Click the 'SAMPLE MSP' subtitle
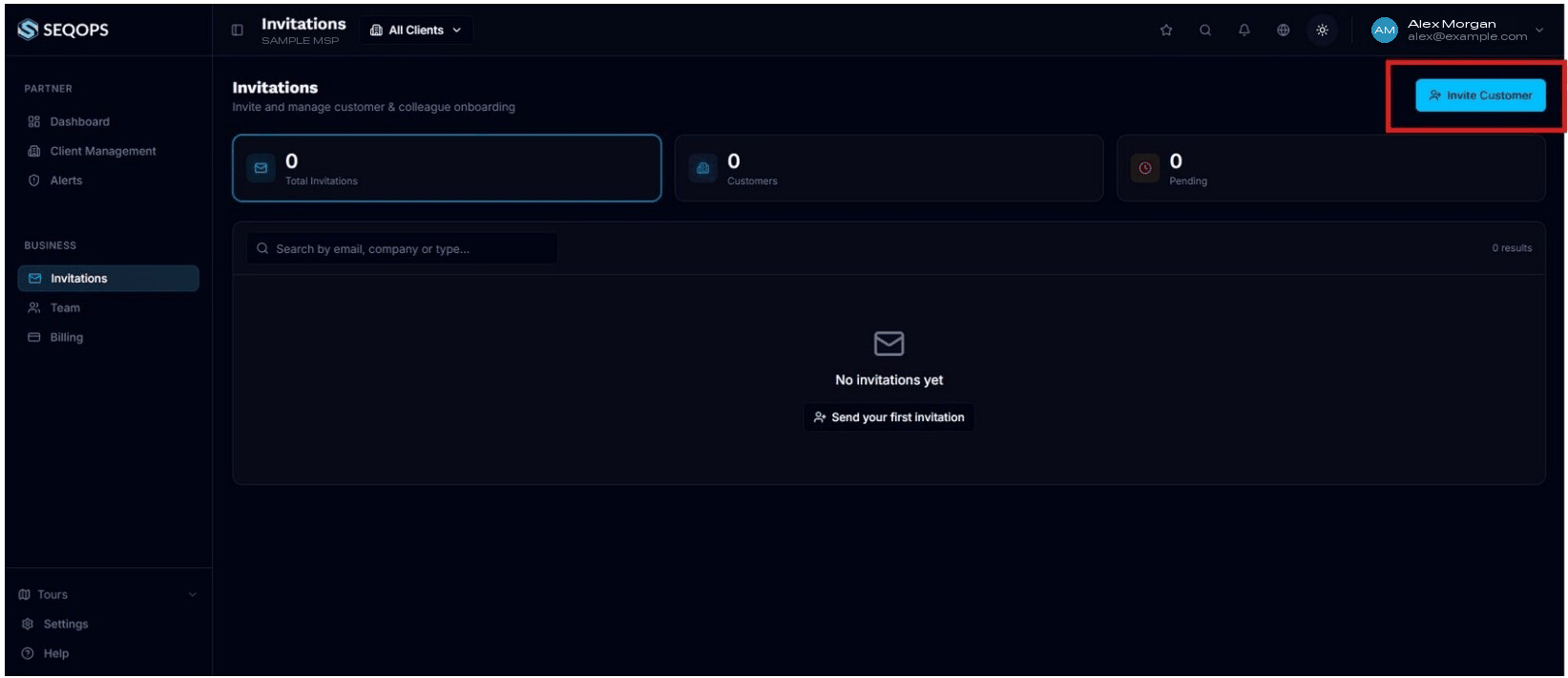 (301, 41)
